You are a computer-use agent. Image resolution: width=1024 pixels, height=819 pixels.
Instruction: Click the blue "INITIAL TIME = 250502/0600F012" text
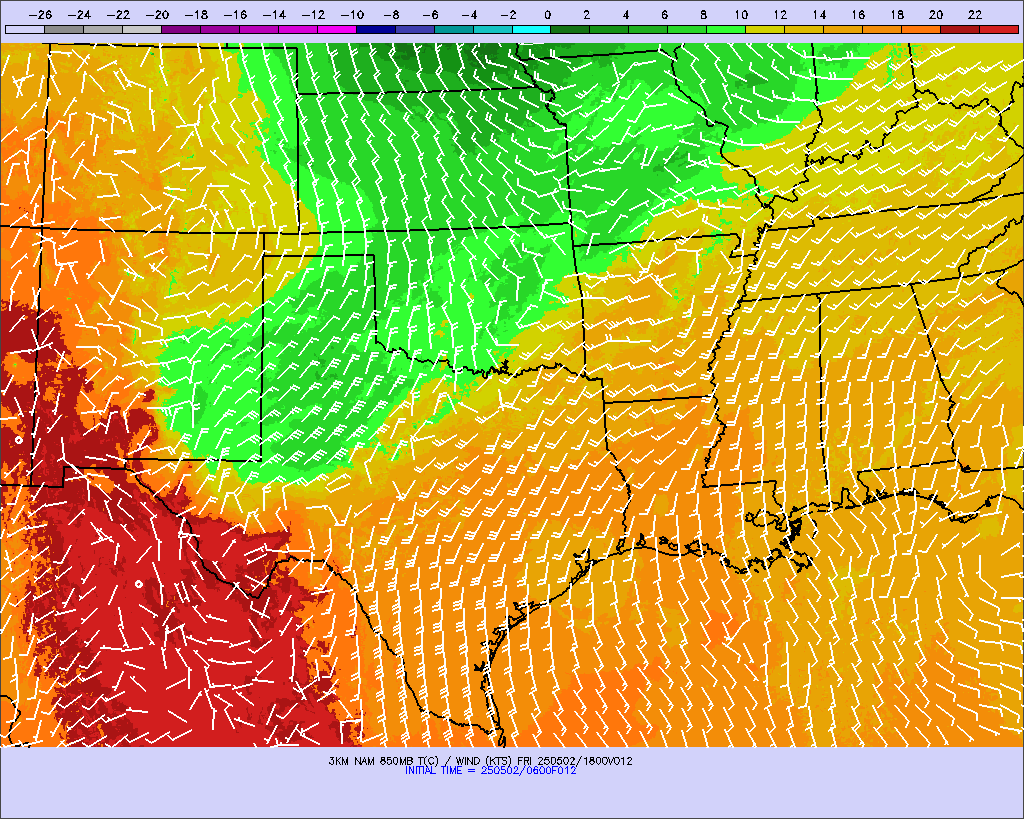490,771
